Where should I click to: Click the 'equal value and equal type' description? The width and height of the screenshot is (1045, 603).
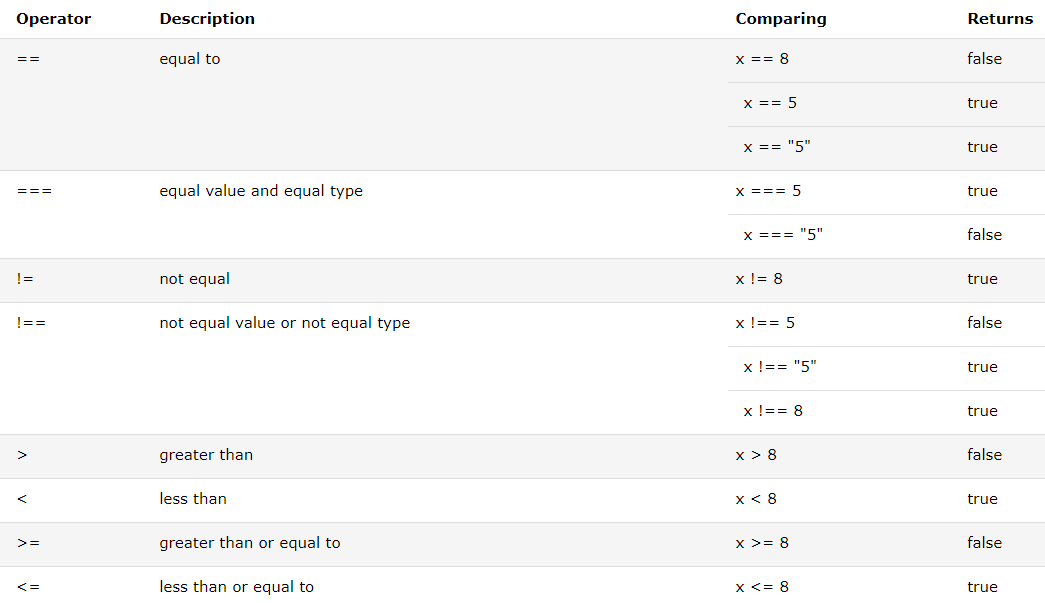pos(261,191)
